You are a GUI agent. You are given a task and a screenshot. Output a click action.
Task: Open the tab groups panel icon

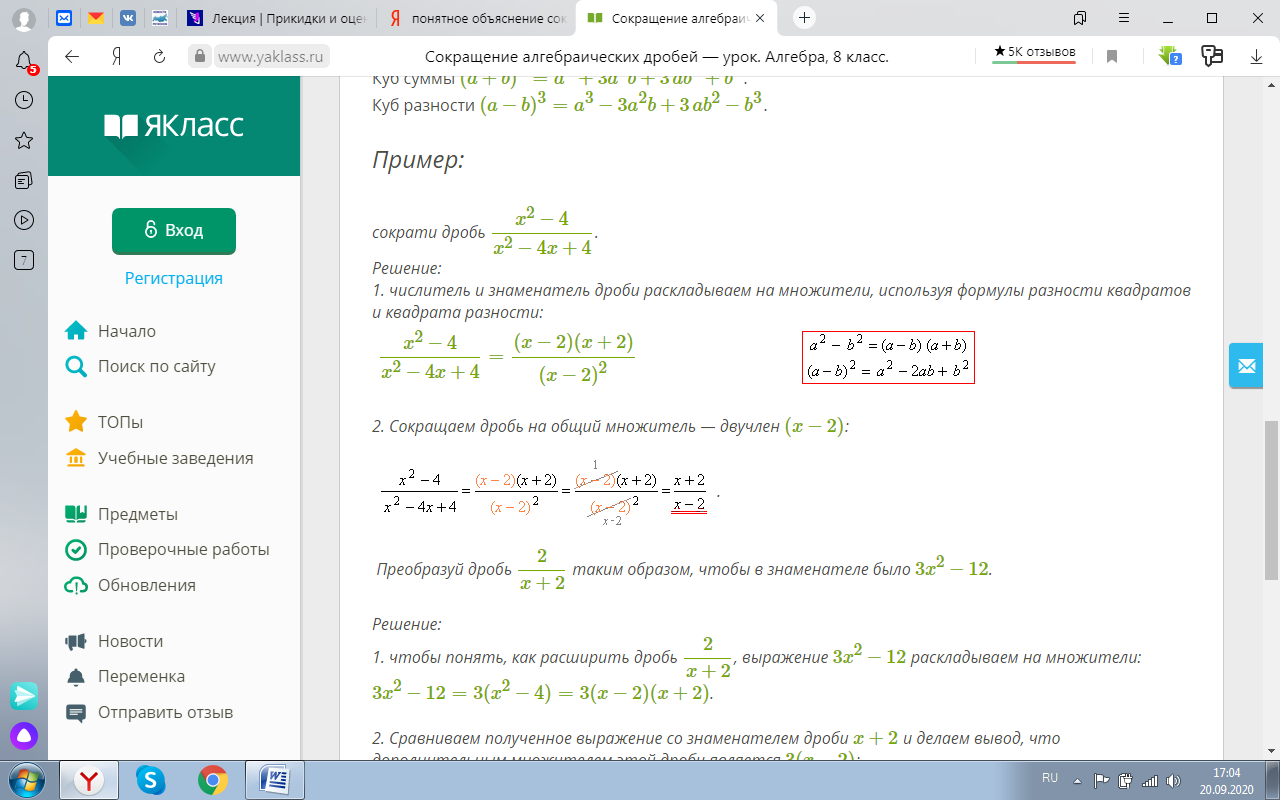click(x=1079, y=18)
